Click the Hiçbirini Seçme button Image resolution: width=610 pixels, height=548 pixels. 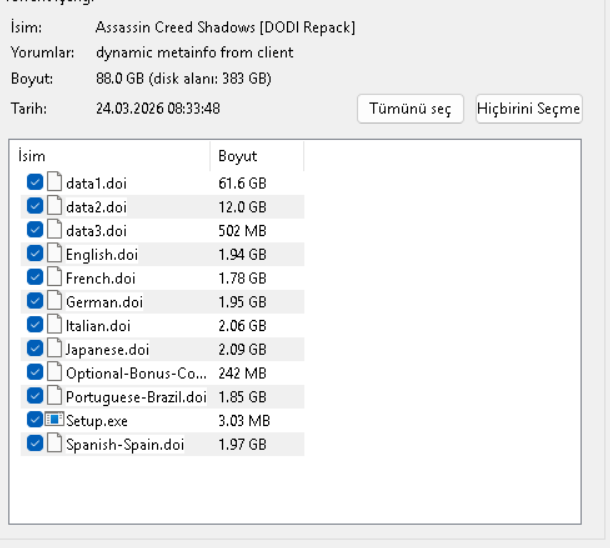tap(529, 109)
